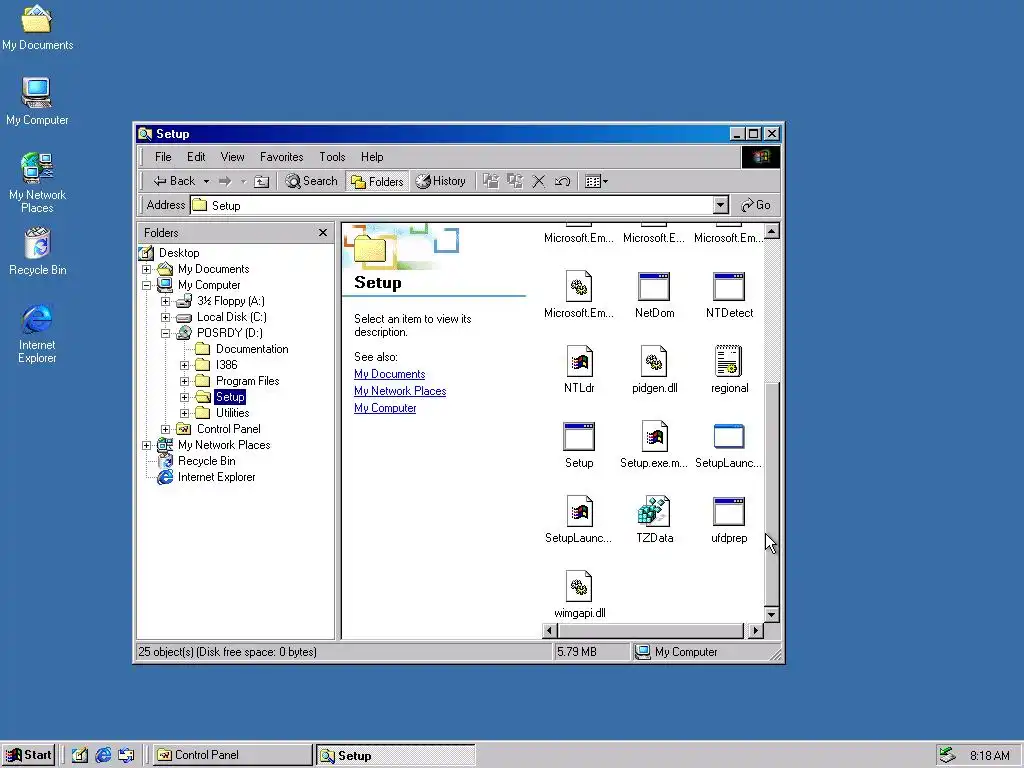The height and width of the screenshot is (768, 1024).
Task: Select Control Panel in folder tree
Action: (x=229, y=429)
